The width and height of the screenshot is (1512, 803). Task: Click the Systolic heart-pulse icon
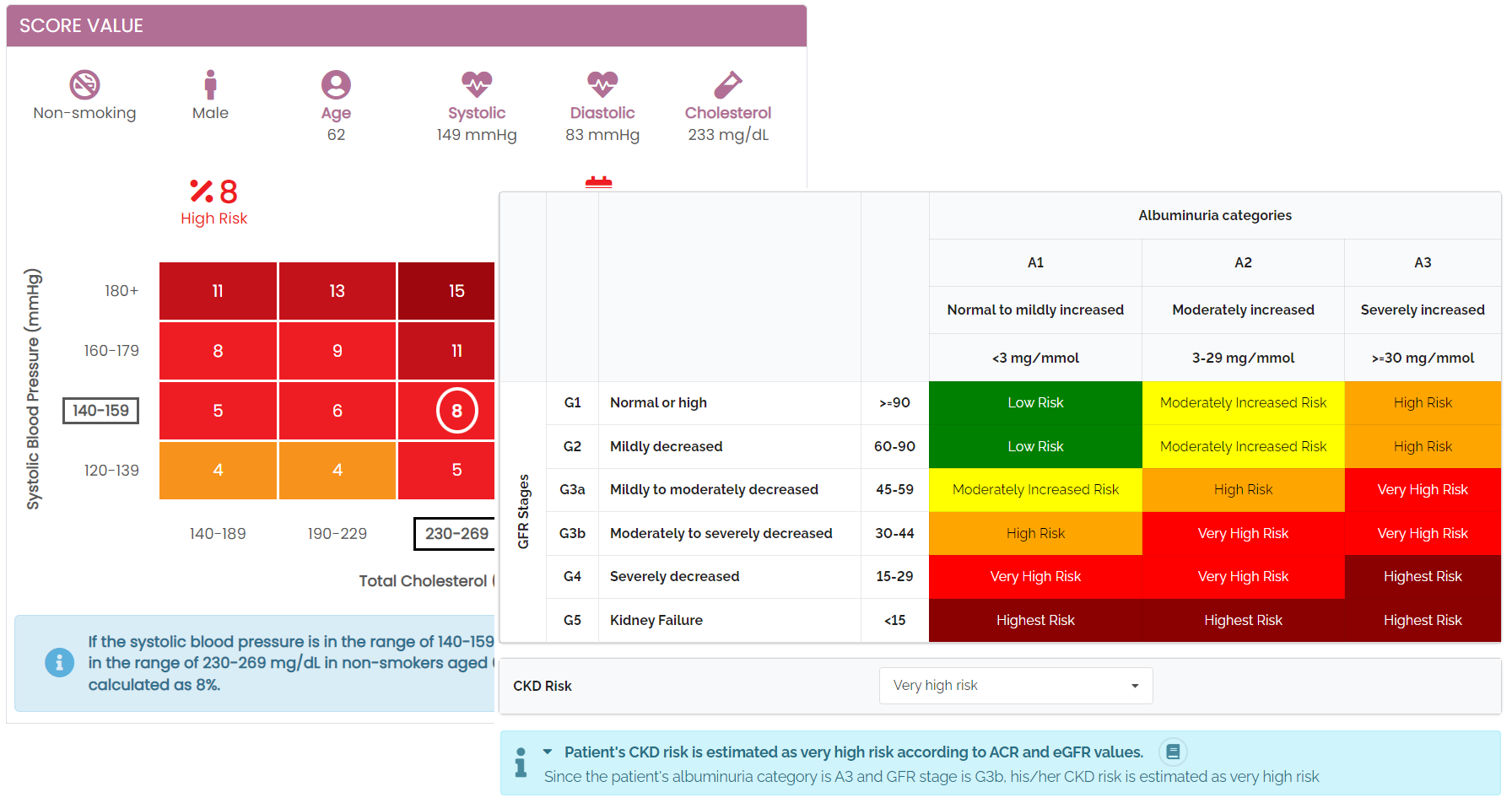[x=477, y=84]
